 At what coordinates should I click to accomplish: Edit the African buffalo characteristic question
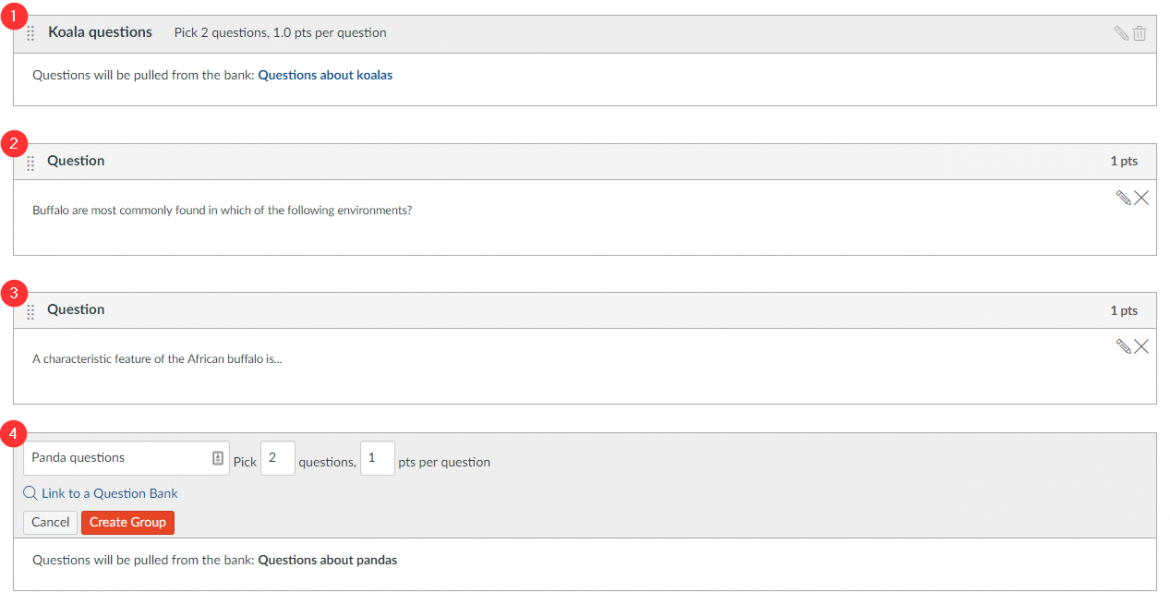tap(1122, 346)
